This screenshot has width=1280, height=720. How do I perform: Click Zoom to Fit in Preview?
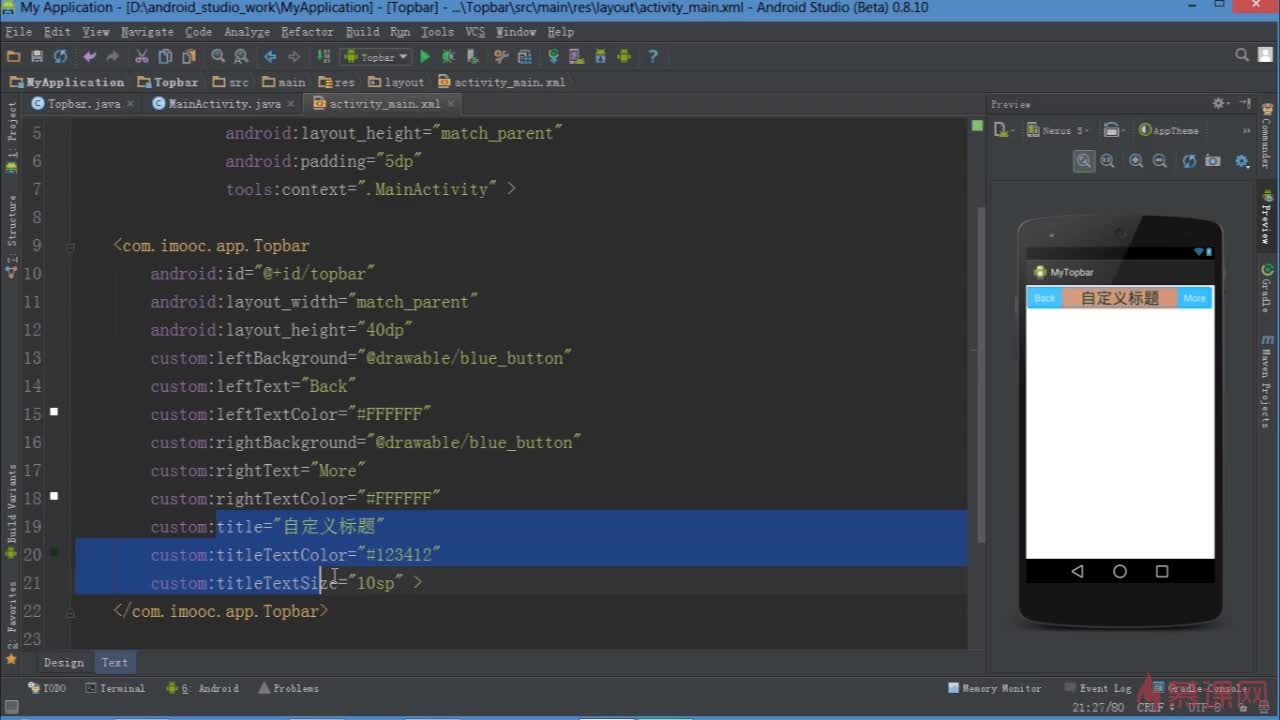pyautogui.click(x=1084, y=161)
